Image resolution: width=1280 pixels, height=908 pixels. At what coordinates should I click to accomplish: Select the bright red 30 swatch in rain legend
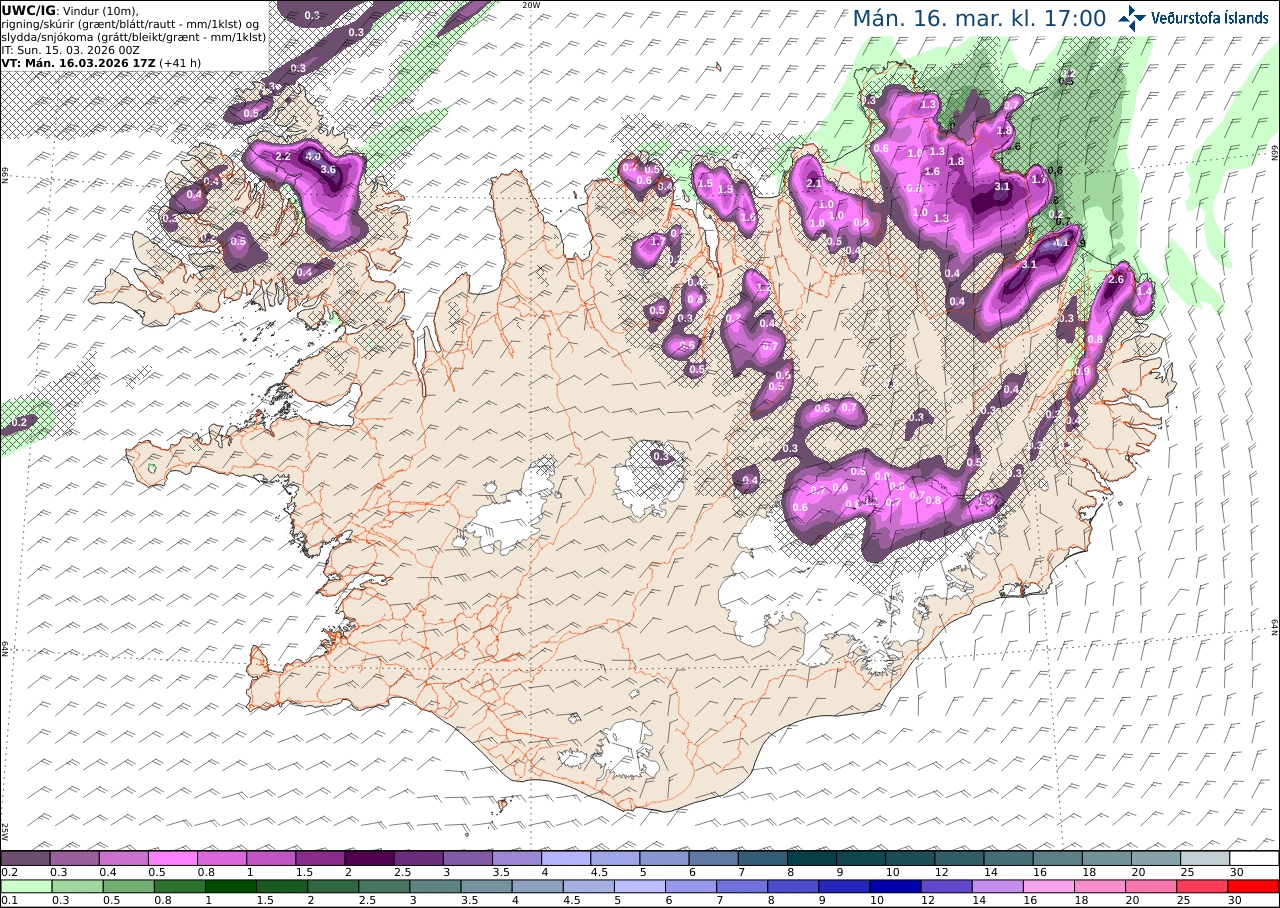click(x=1254, y=886)
